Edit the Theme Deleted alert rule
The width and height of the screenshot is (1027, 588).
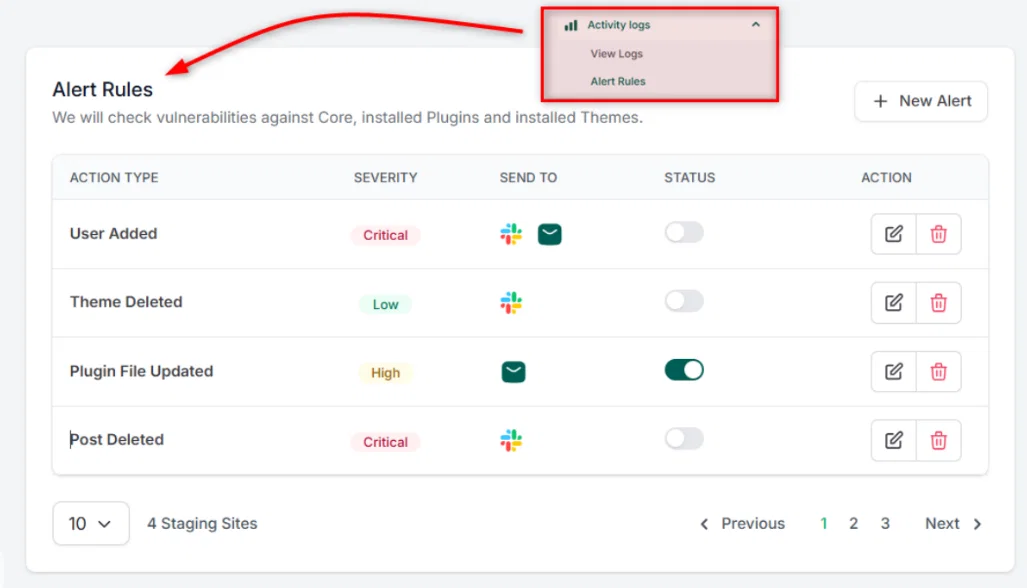tap(893, 303)
